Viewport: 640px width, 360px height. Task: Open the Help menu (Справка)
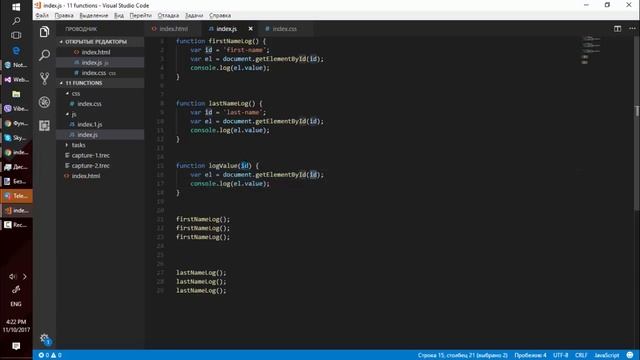coord(220,16)
